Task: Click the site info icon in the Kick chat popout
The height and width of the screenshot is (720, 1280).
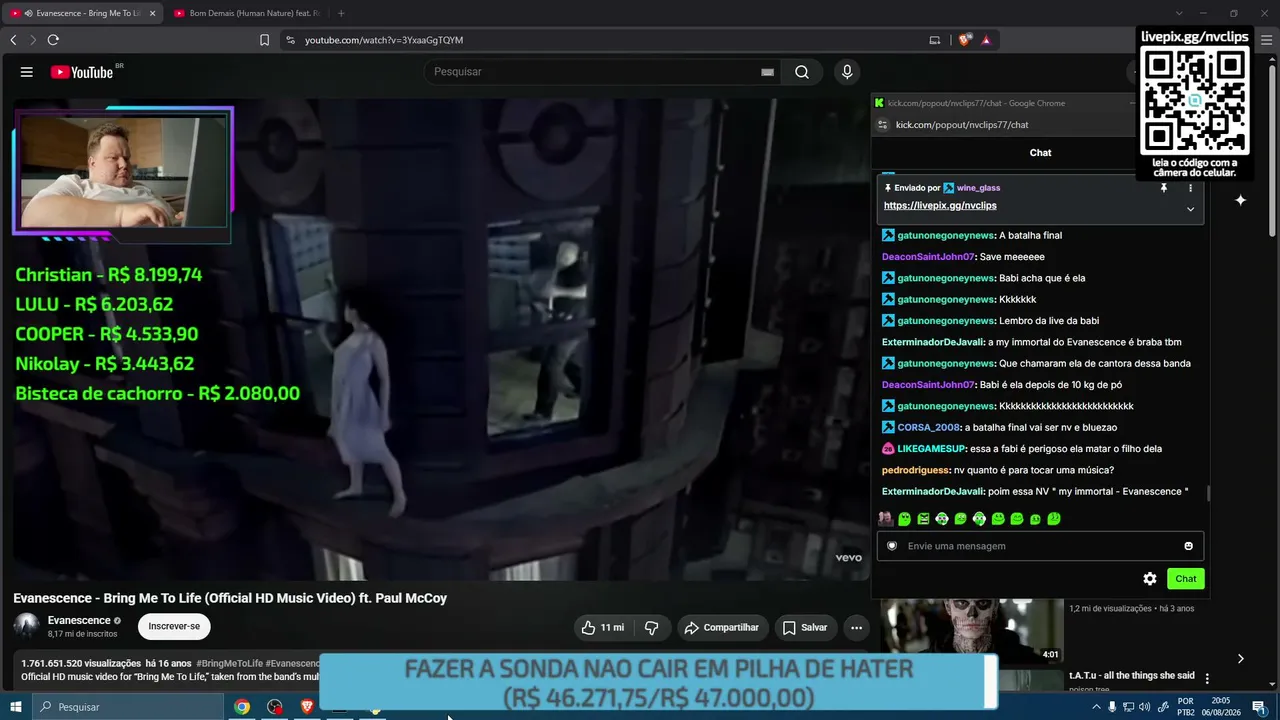Action: (882, 125)
